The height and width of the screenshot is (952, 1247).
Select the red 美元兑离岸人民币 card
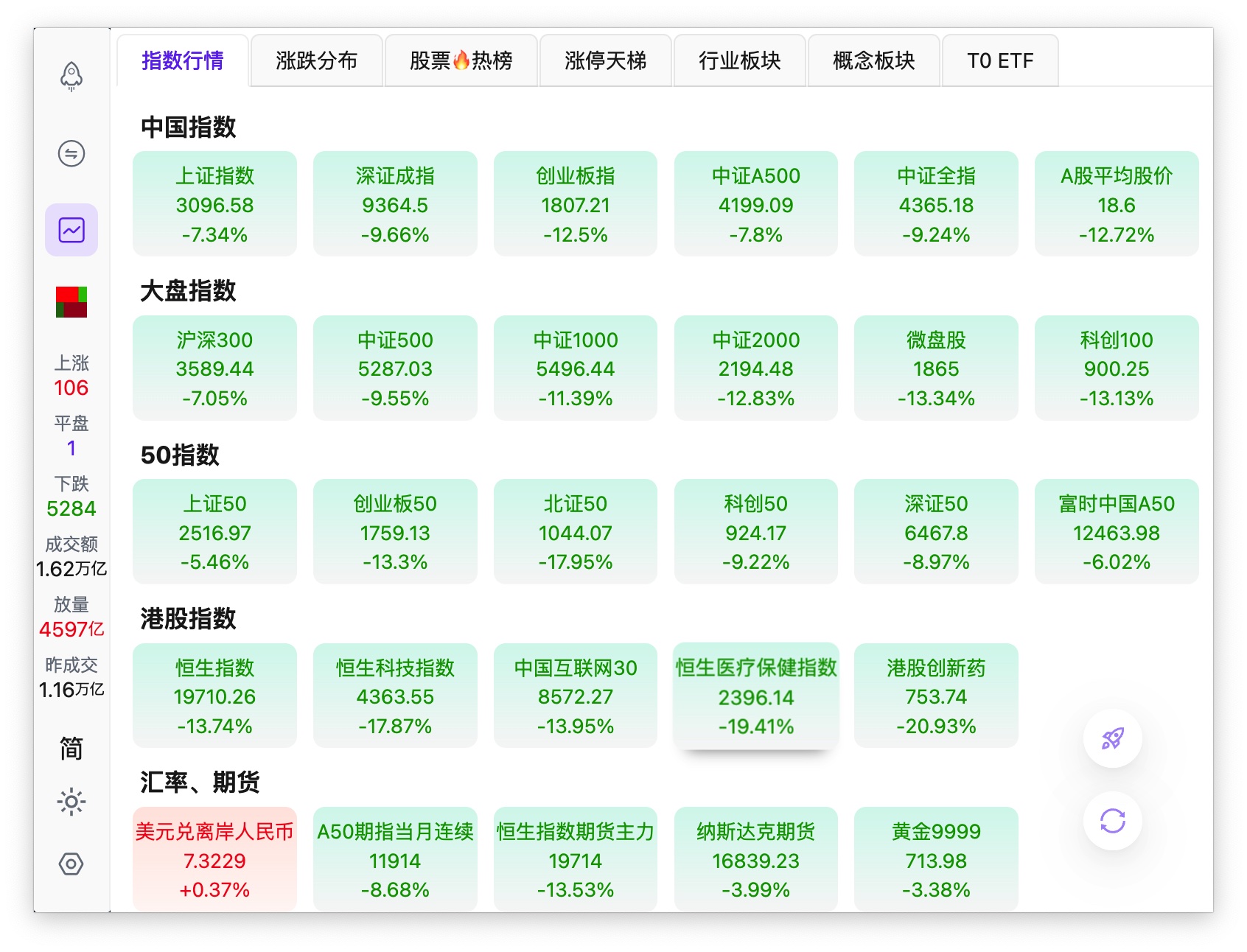pyautogui.click(x=214, y=859)
